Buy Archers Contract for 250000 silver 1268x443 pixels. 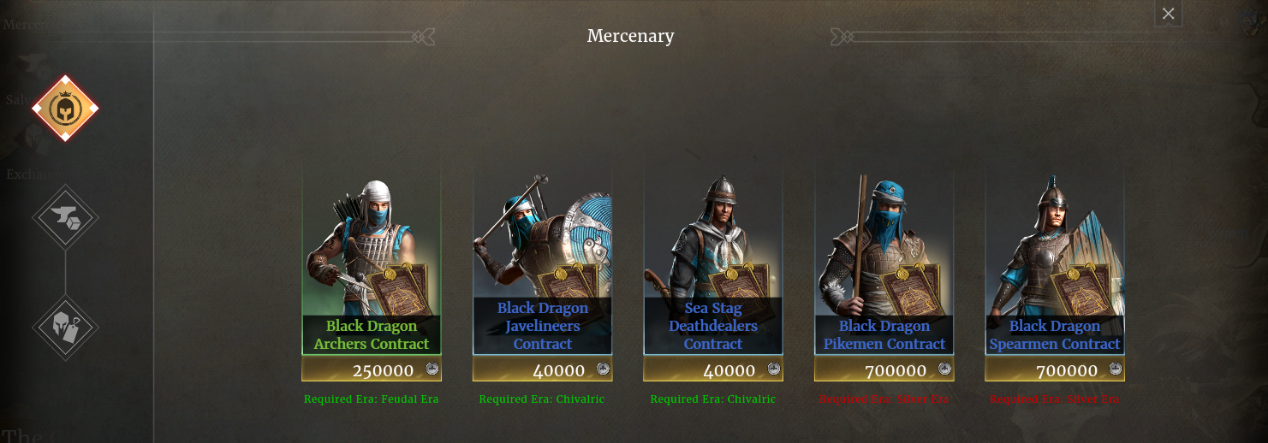point(371,370)
